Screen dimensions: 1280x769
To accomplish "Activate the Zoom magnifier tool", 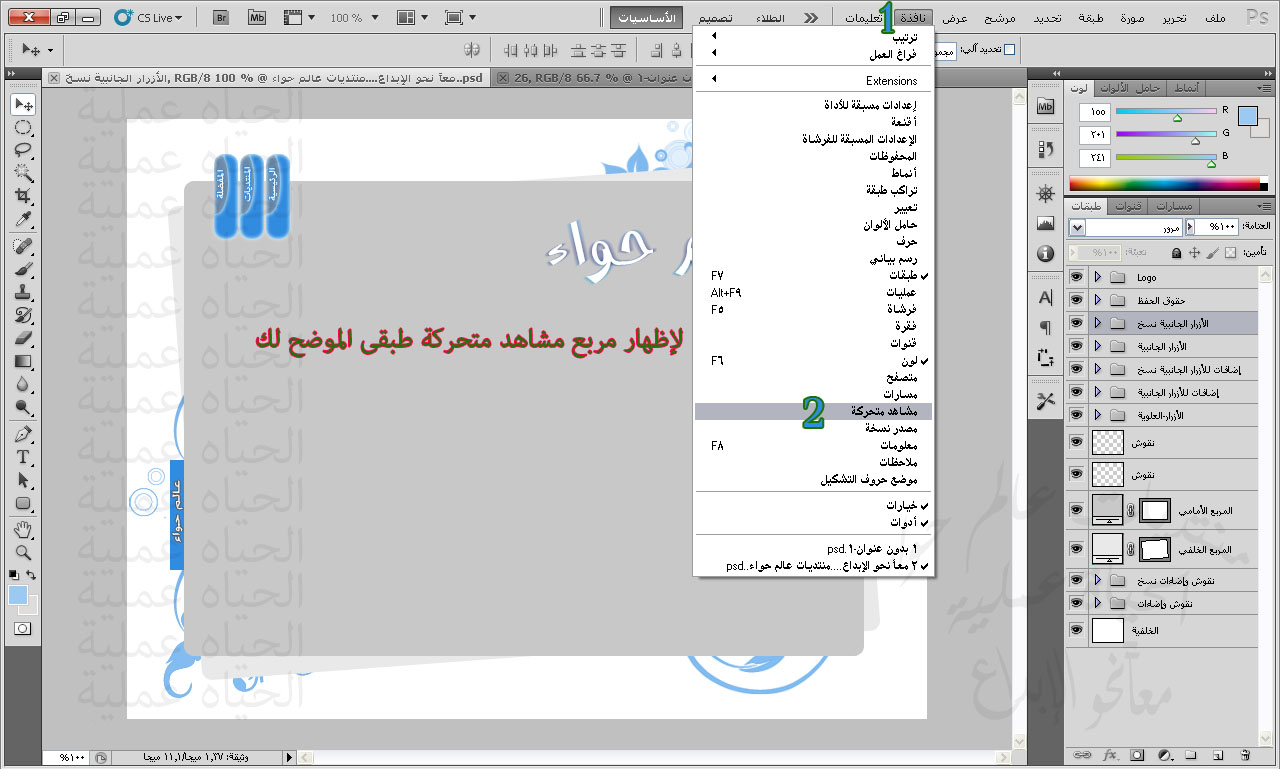I will 23,552.
